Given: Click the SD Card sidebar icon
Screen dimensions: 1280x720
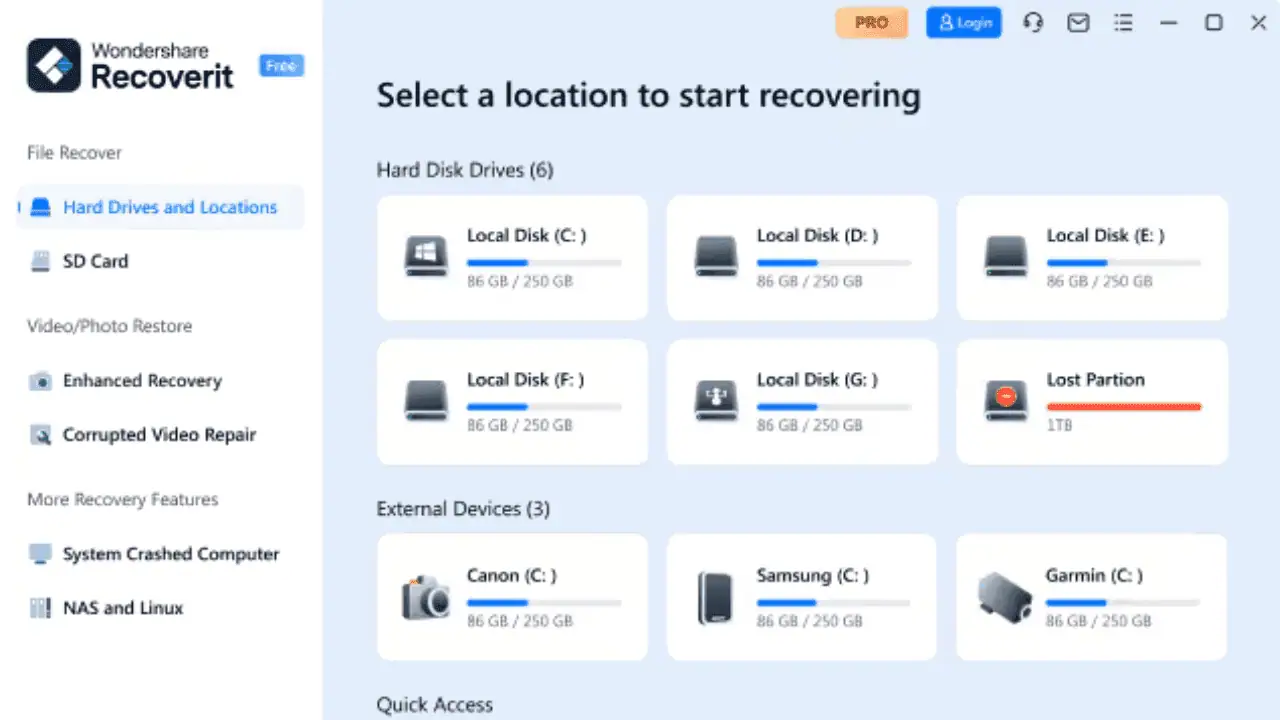Looking at the screenshot, I should click(40, 261).
